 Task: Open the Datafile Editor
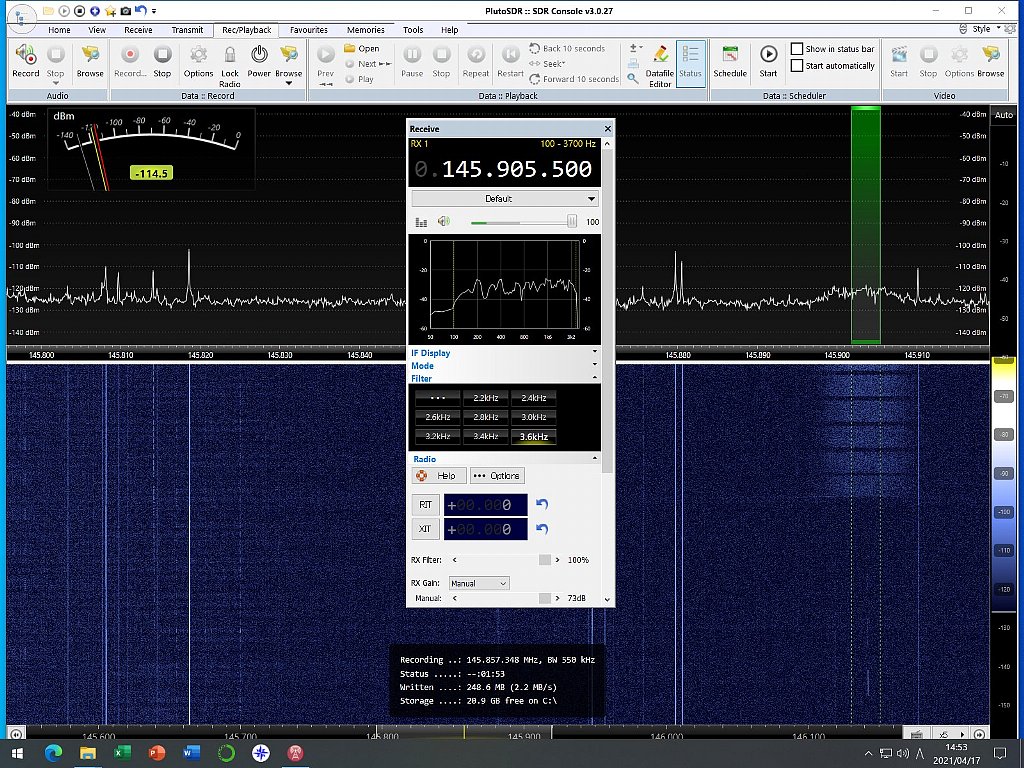(x=660, y=65)
